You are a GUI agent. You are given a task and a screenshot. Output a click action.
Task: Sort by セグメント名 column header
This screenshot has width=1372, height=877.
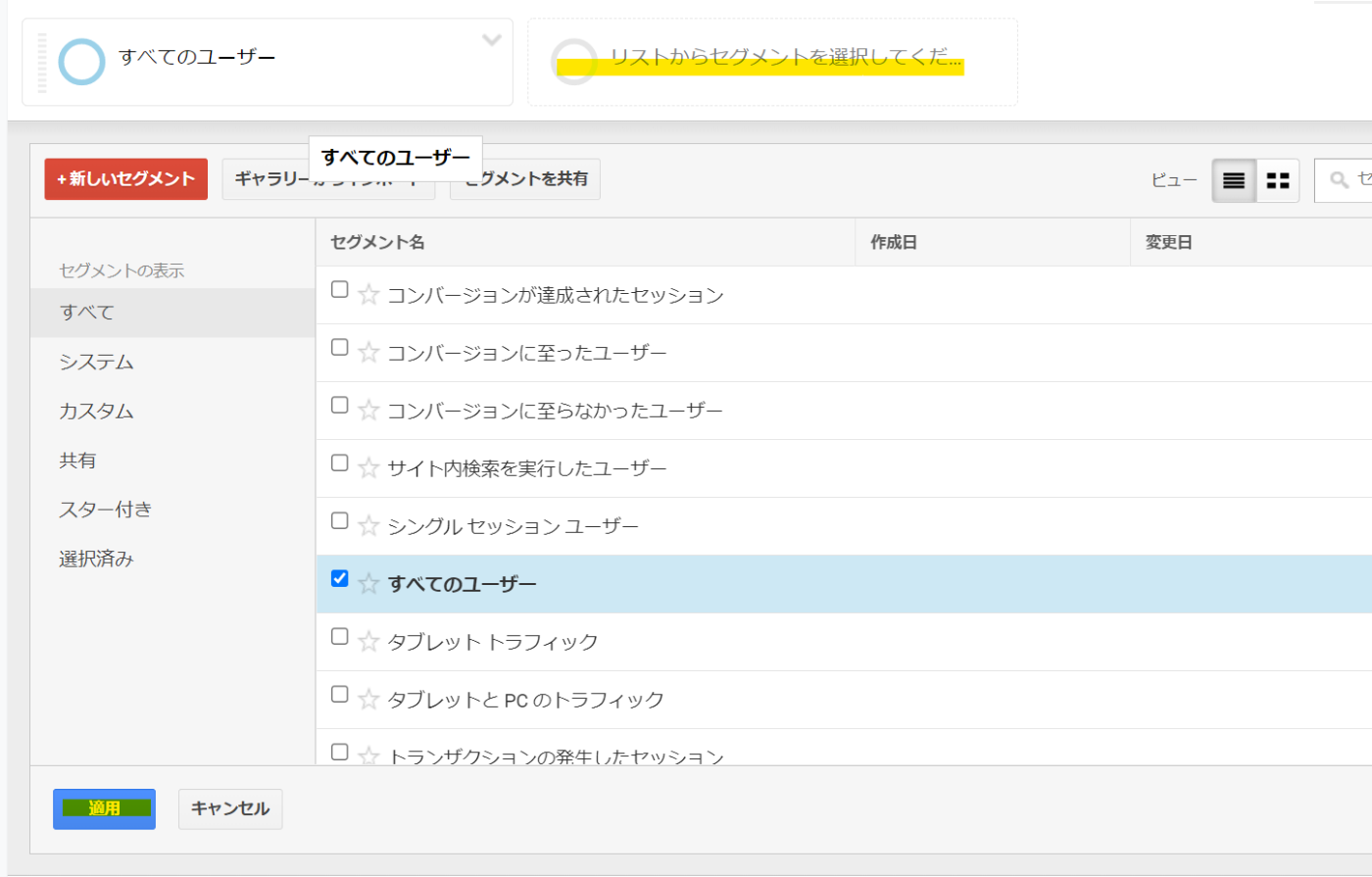point(585,242)
